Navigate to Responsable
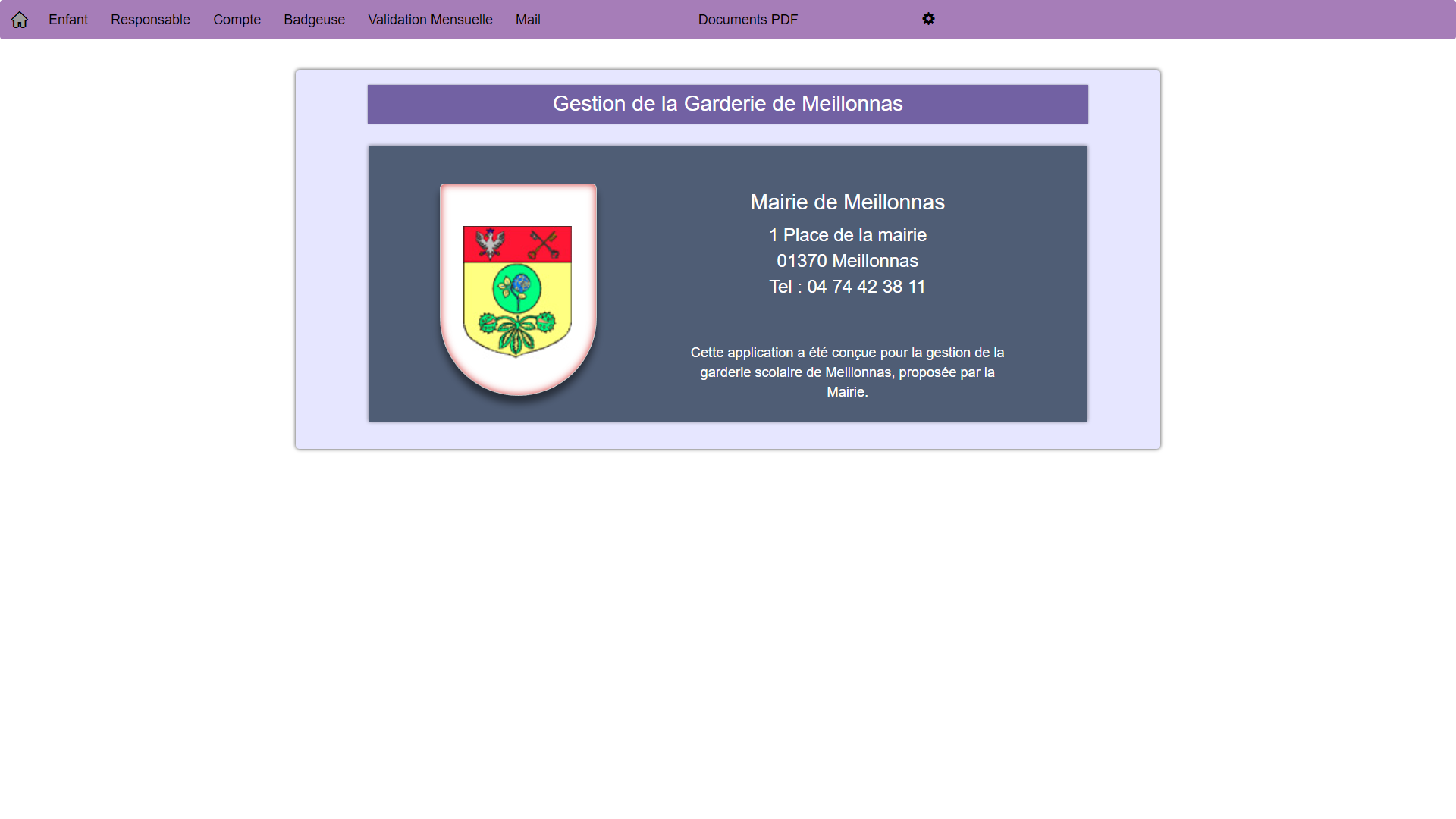The image size is (1456, 819). click(150, 20)
